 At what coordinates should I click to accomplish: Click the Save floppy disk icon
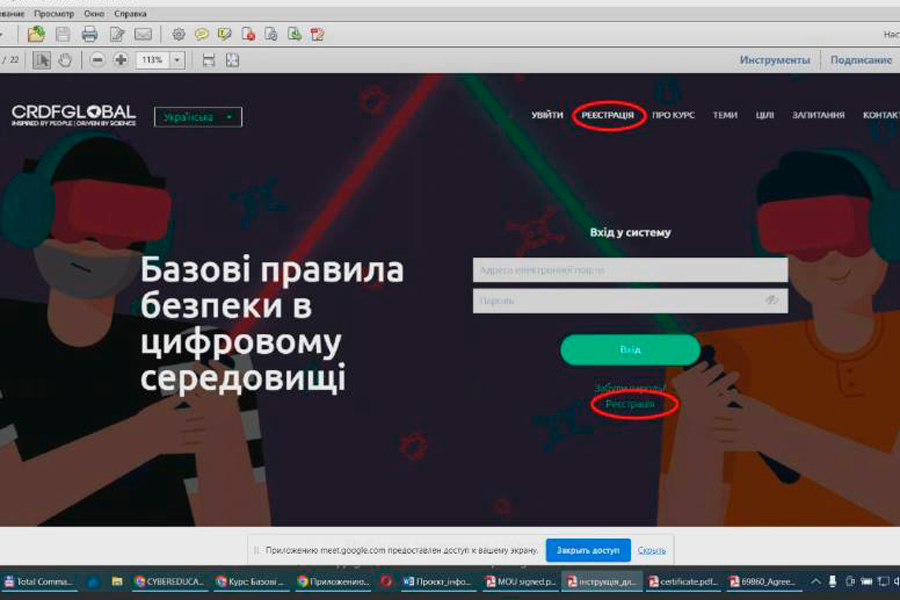63,34
